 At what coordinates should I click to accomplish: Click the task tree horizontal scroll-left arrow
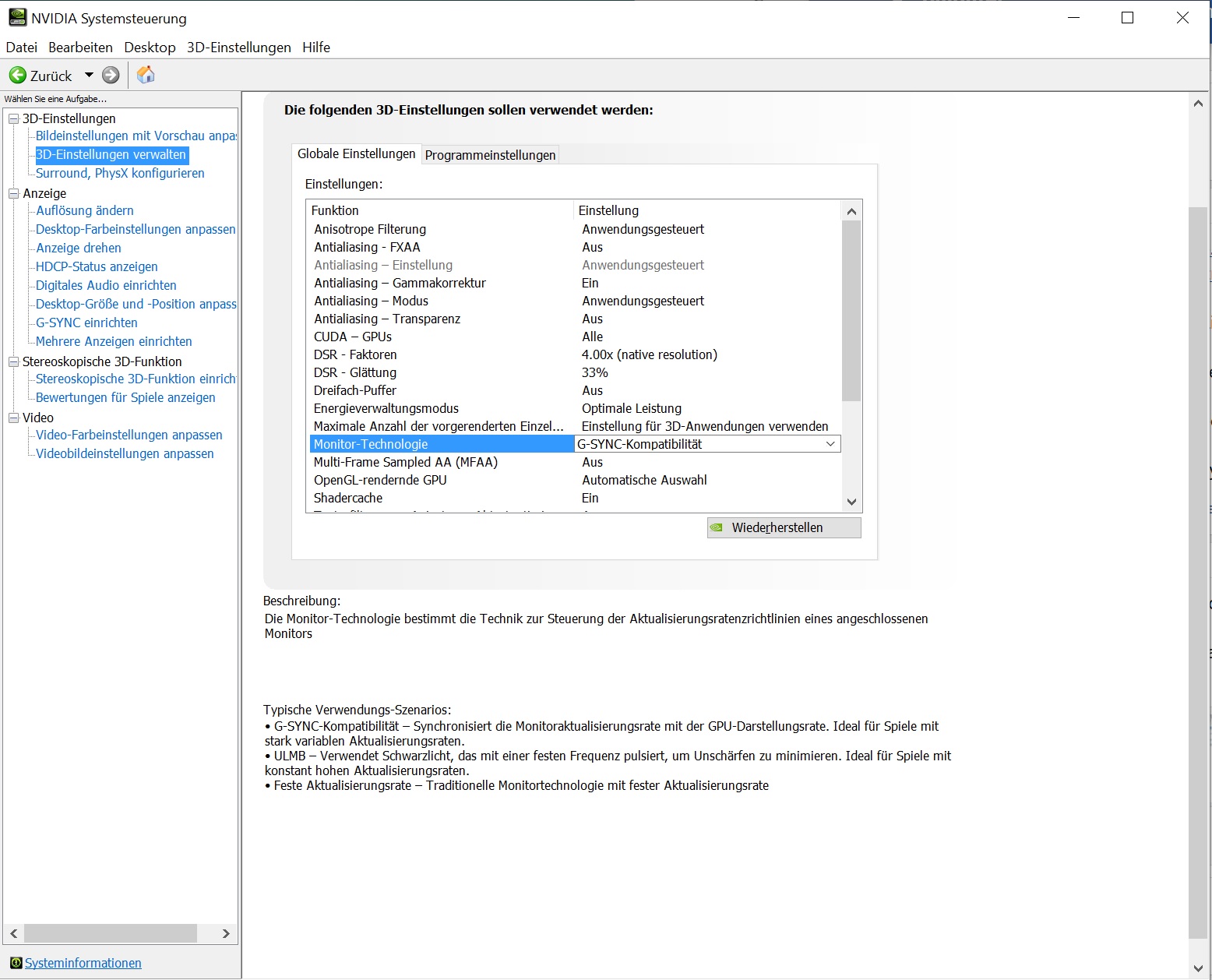[14, 933]
